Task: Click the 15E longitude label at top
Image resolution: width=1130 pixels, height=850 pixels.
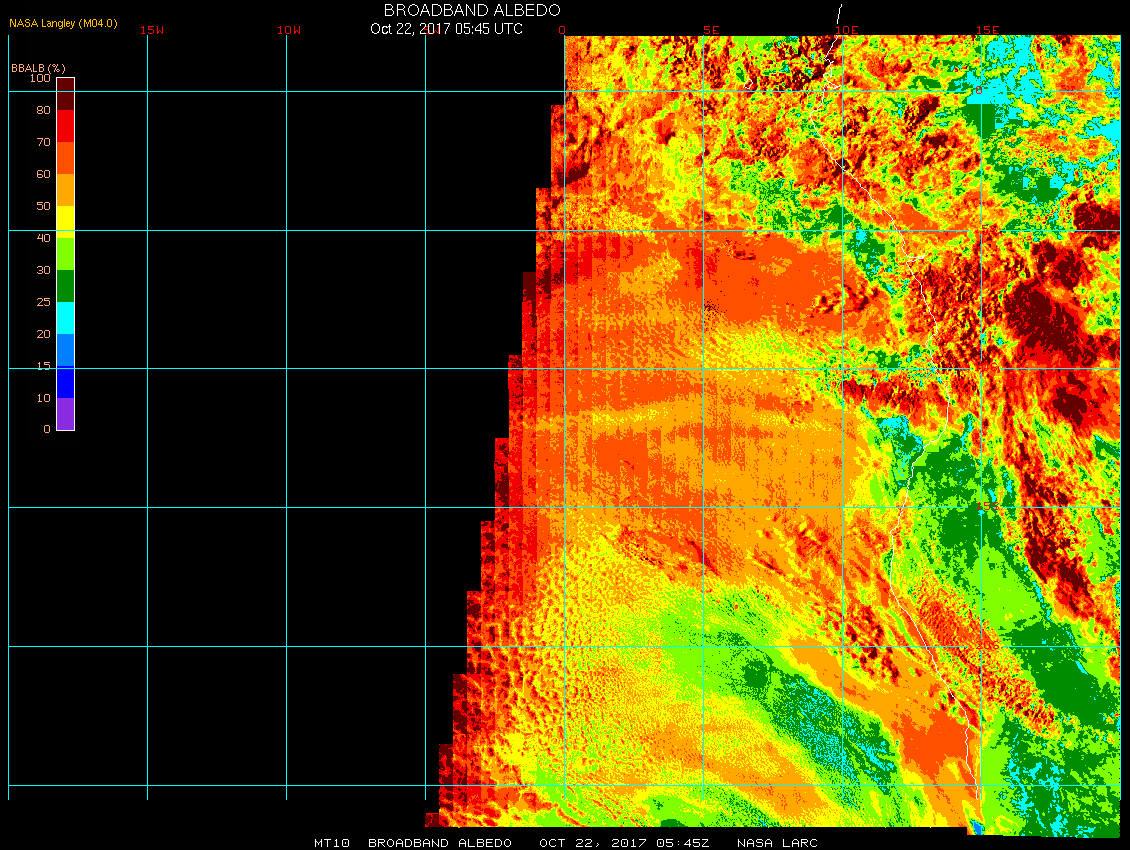Action: (x=987, y=30)
